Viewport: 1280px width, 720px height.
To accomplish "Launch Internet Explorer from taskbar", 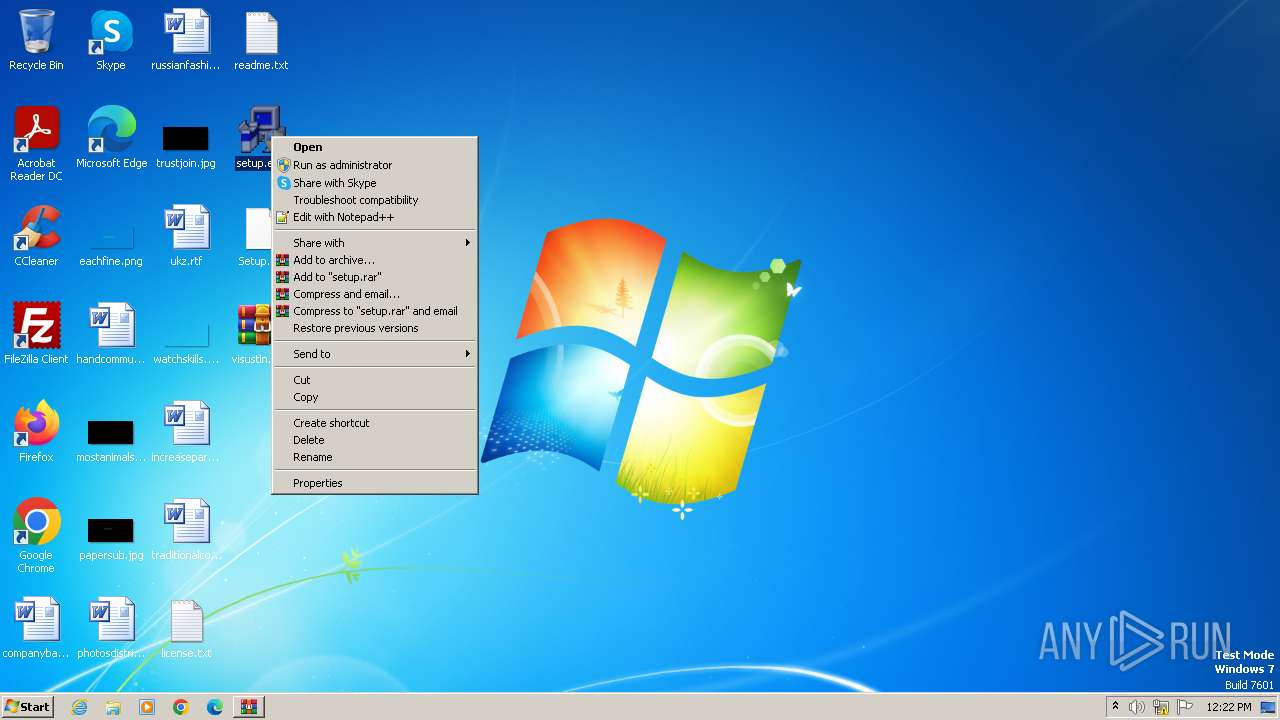I will point(79,707).
